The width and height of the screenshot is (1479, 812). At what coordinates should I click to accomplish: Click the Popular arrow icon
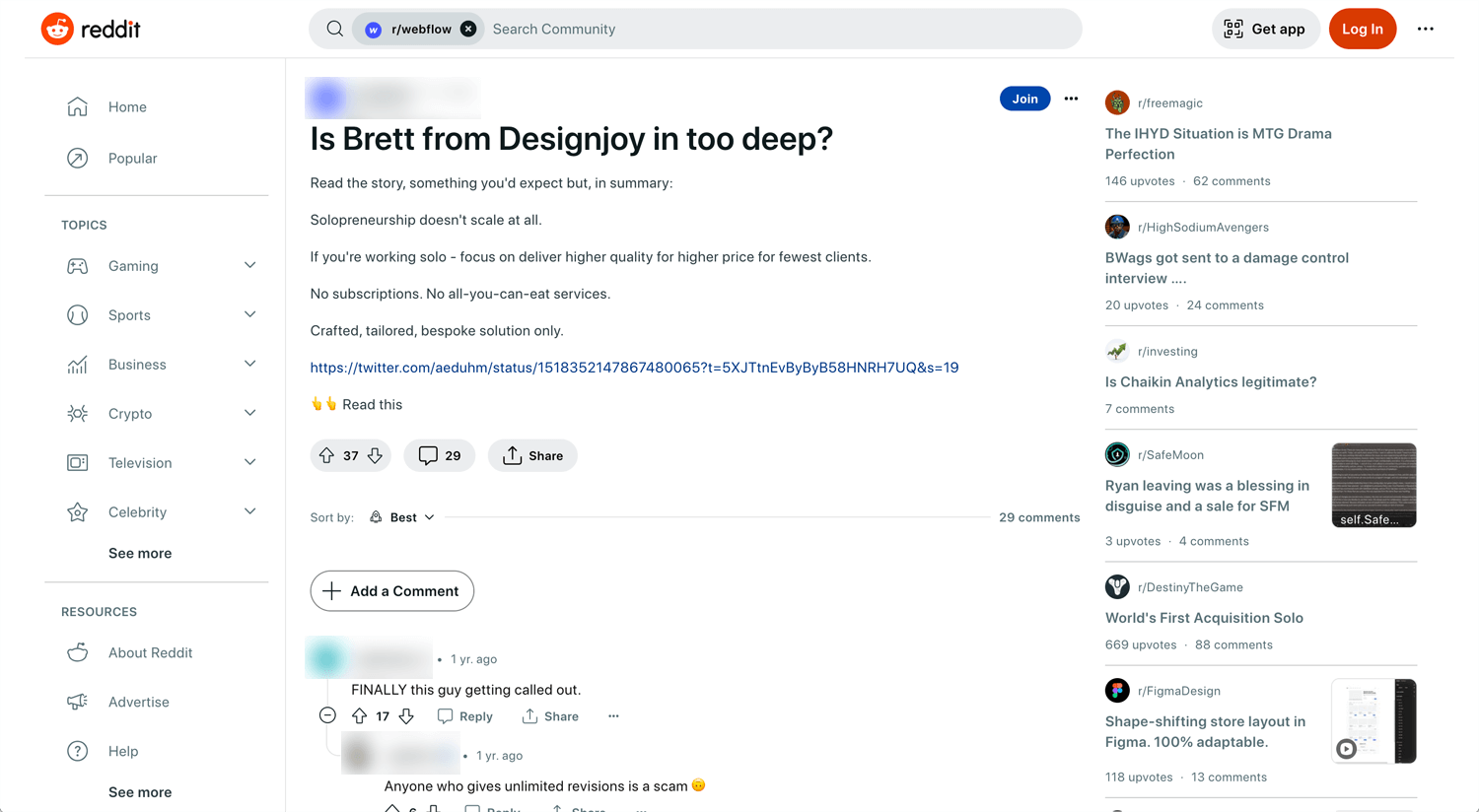click(77, 158)
